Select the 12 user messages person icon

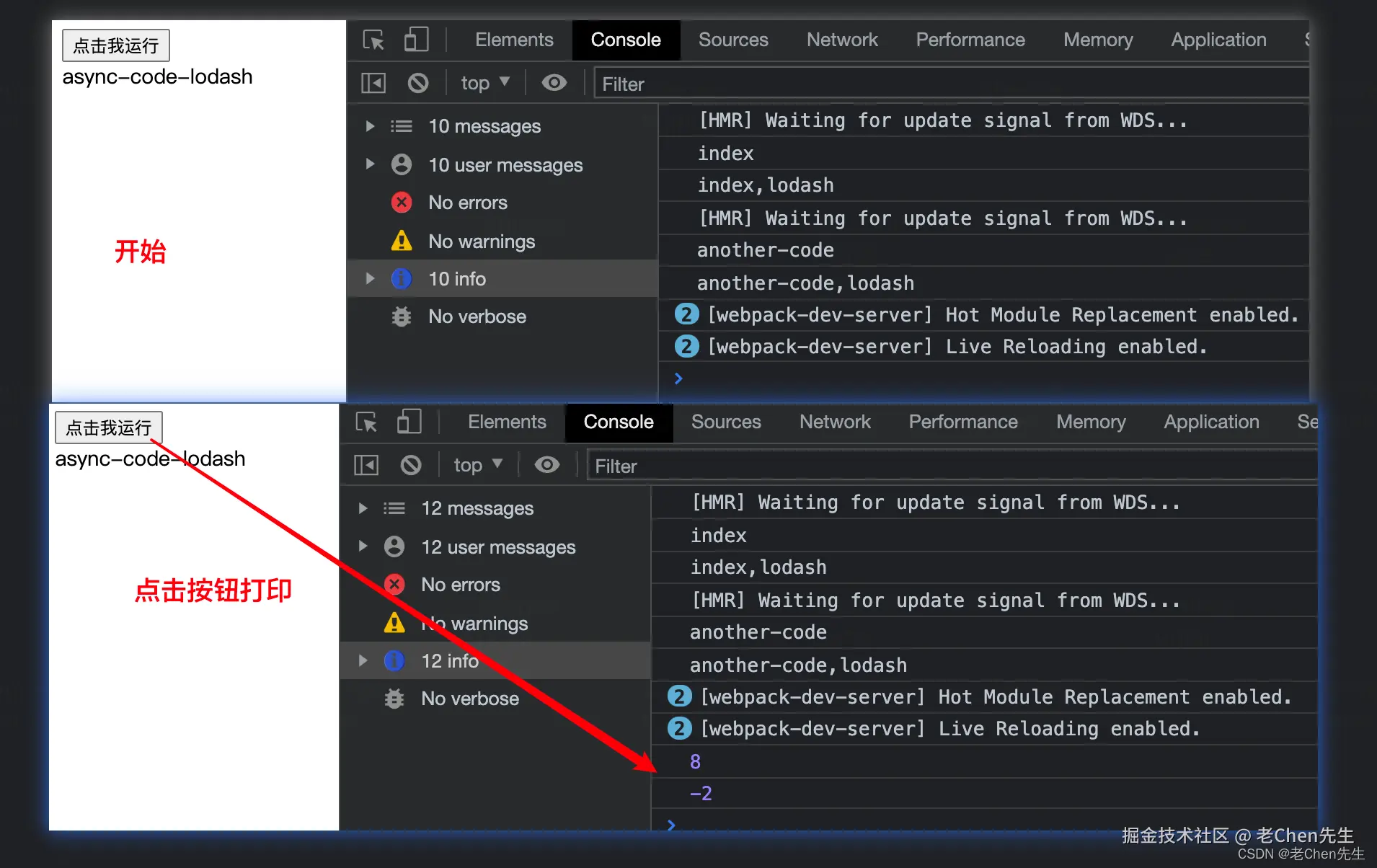[394, 546]
